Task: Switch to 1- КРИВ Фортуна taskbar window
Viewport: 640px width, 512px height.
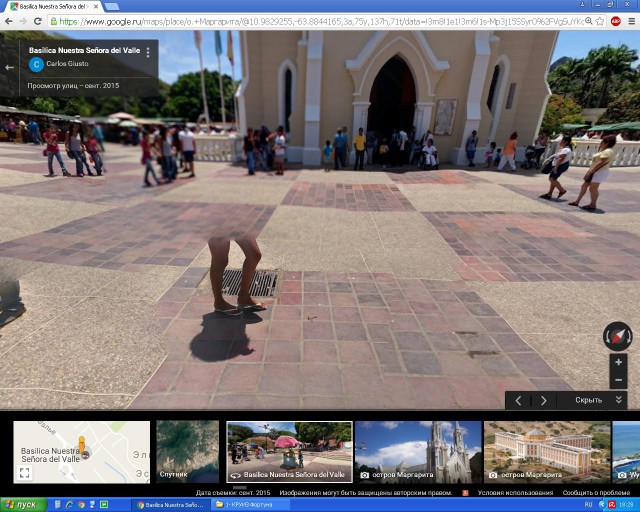Action: (250, 505)
